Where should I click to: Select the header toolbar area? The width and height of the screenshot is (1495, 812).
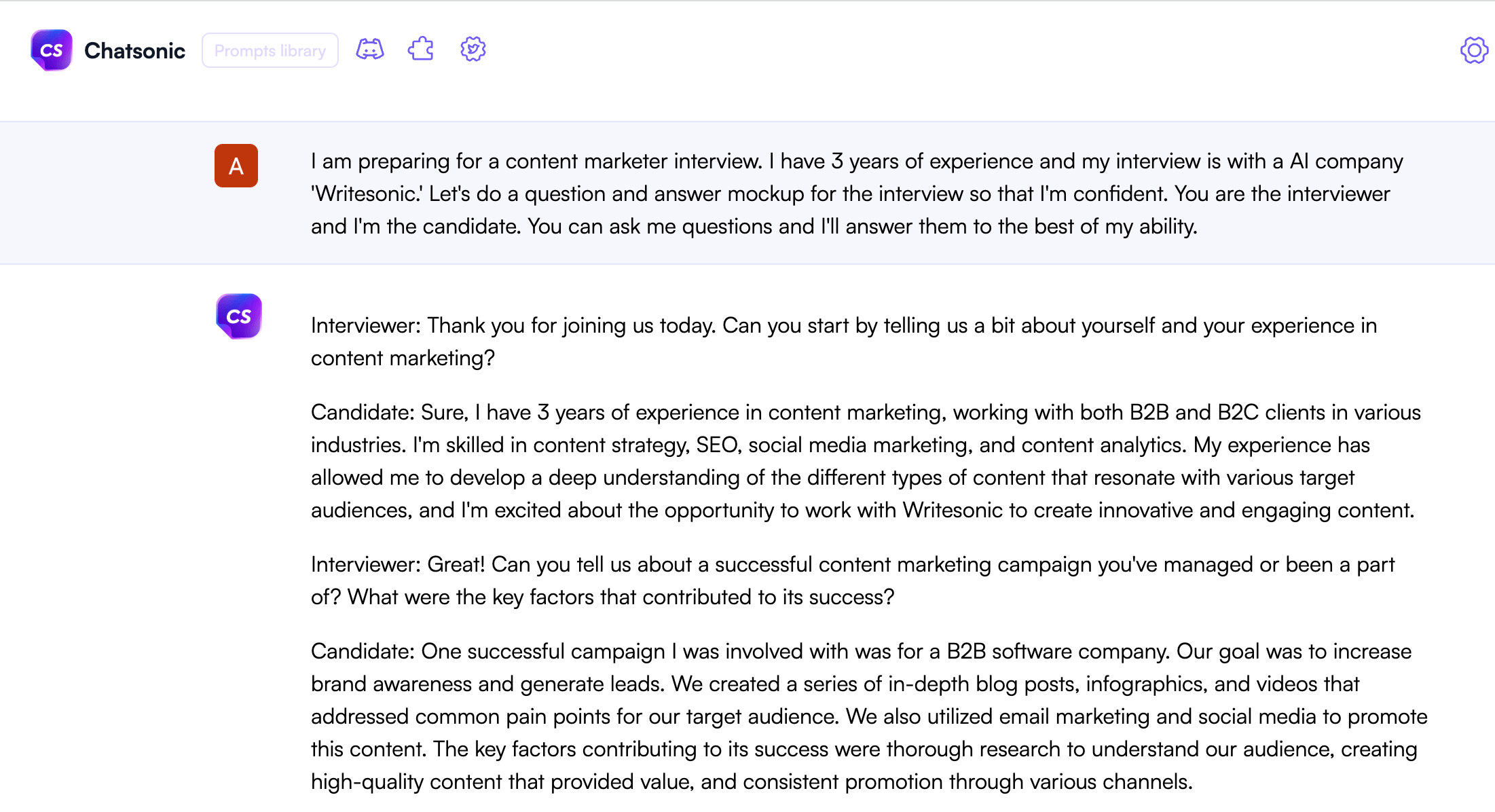(x=747, y=50)
